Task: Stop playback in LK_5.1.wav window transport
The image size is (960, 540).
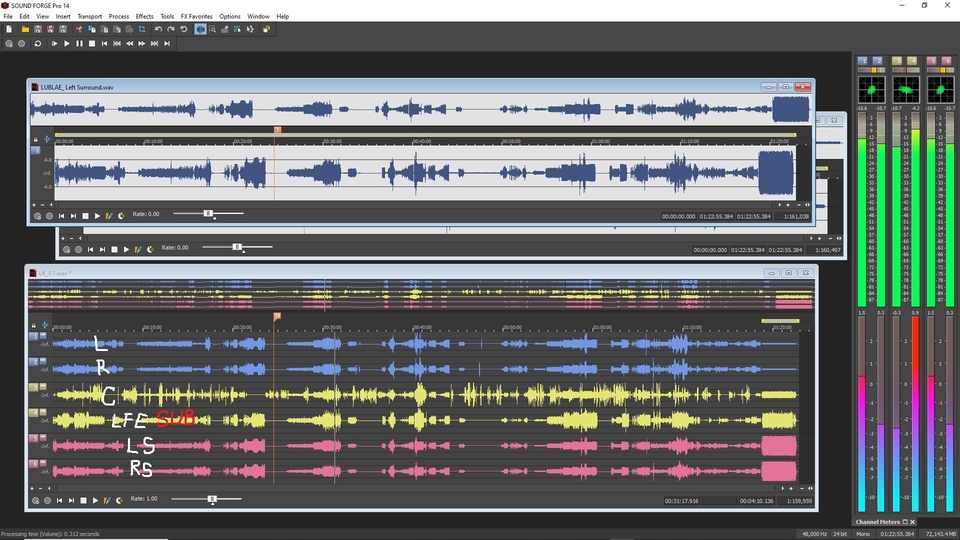Action: pos(83,500)
